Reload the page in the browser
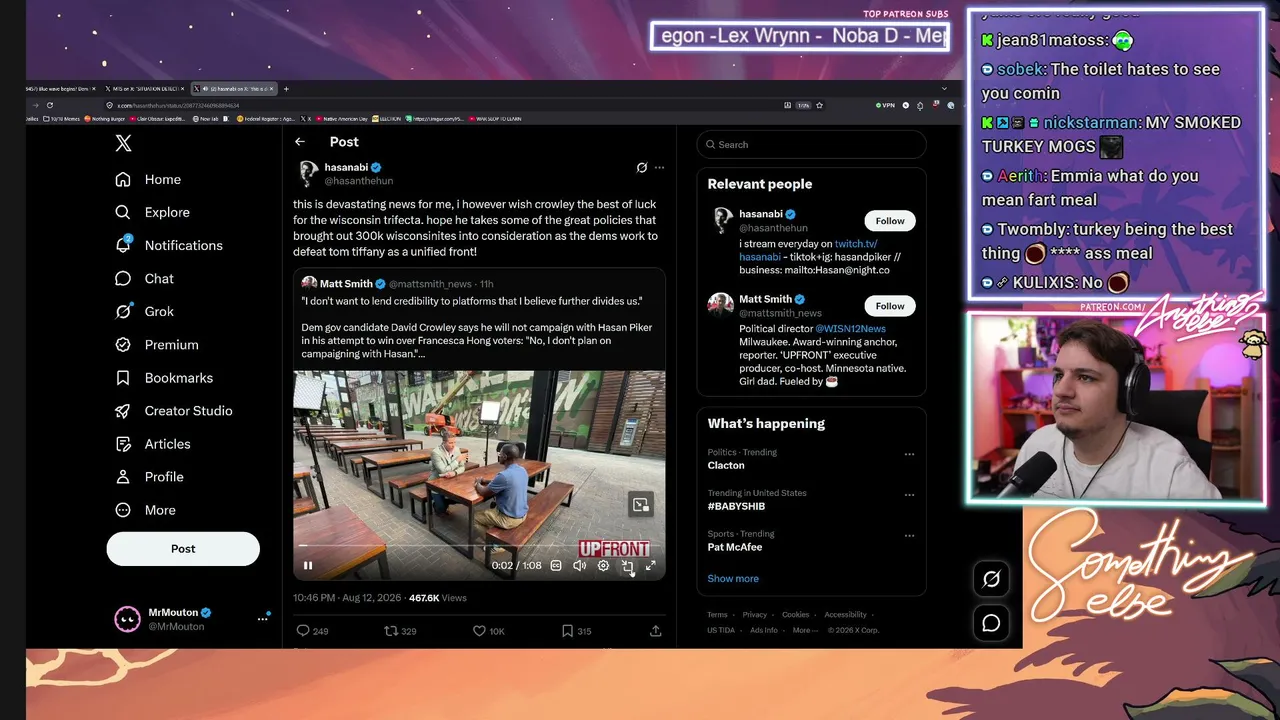 [x=50, y=105]
